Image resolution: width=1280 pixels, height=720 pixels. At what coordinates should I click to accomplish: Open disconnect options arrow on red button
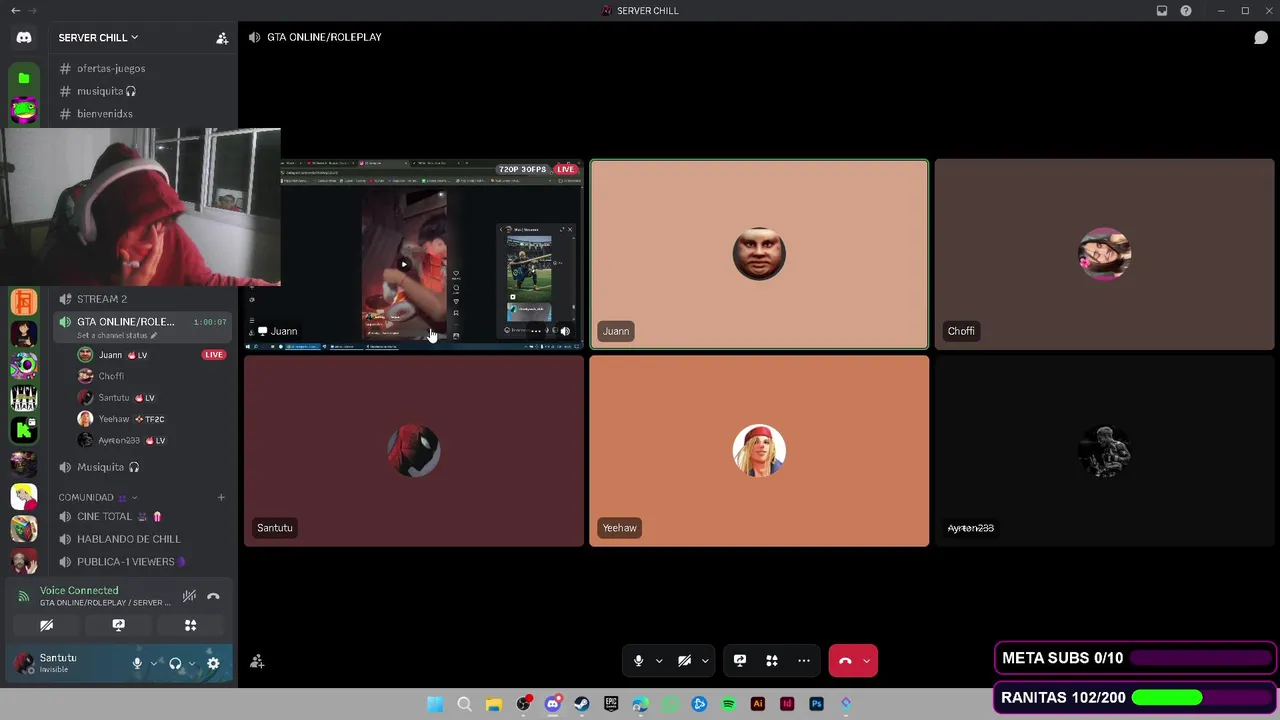[x=867, y=661]
